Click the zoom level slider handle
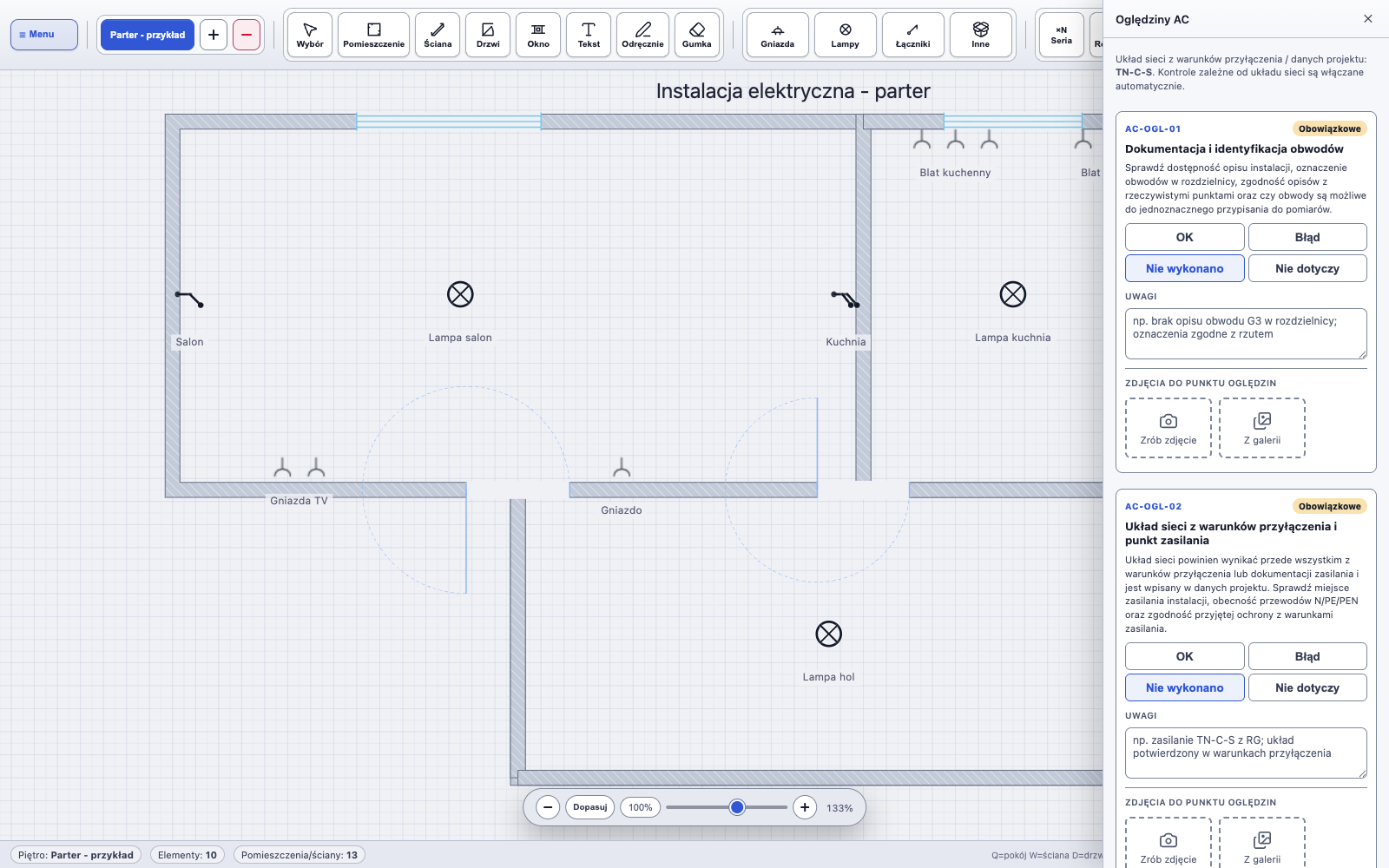 (737, 807)
